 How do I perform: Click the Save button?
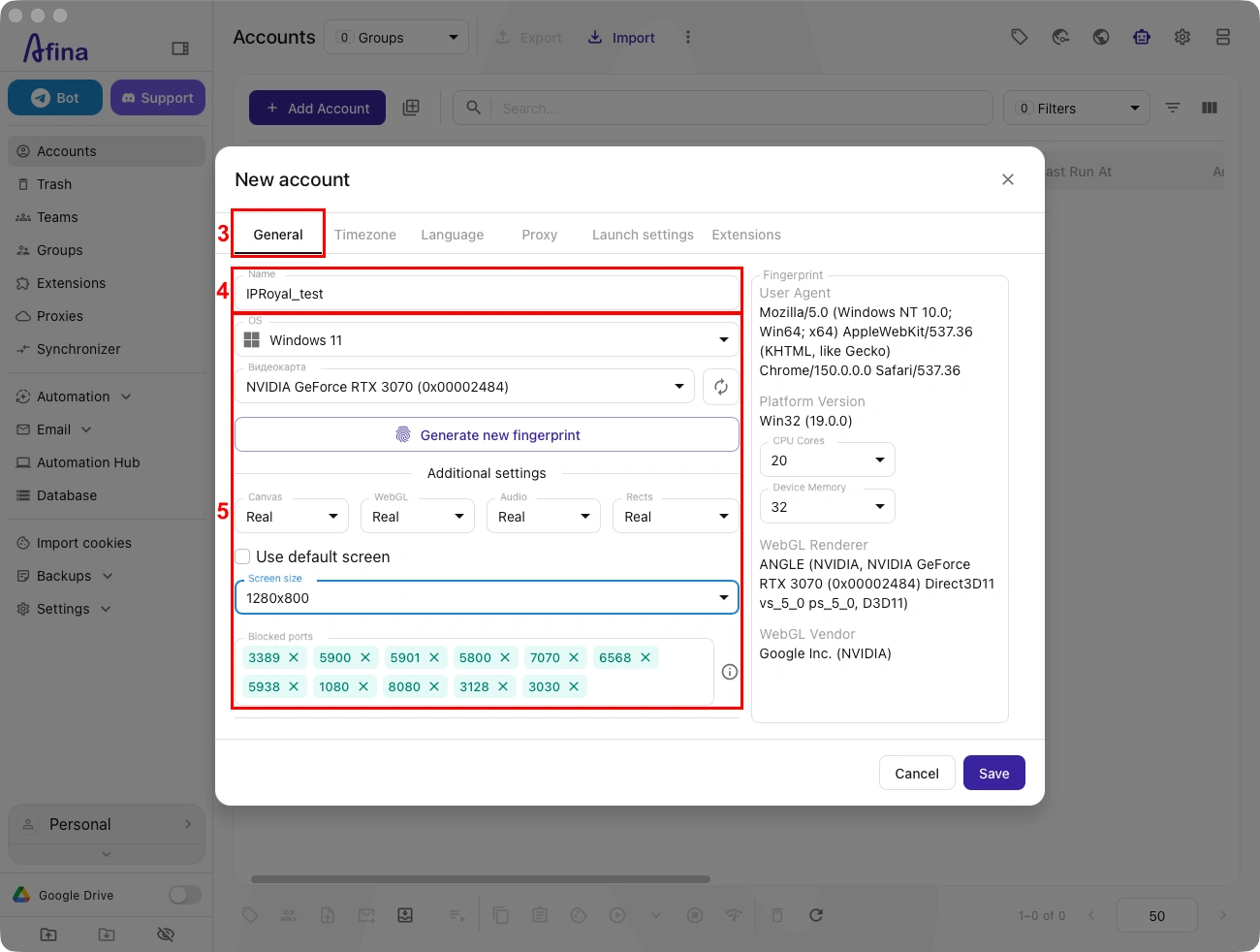coord(994,773)
